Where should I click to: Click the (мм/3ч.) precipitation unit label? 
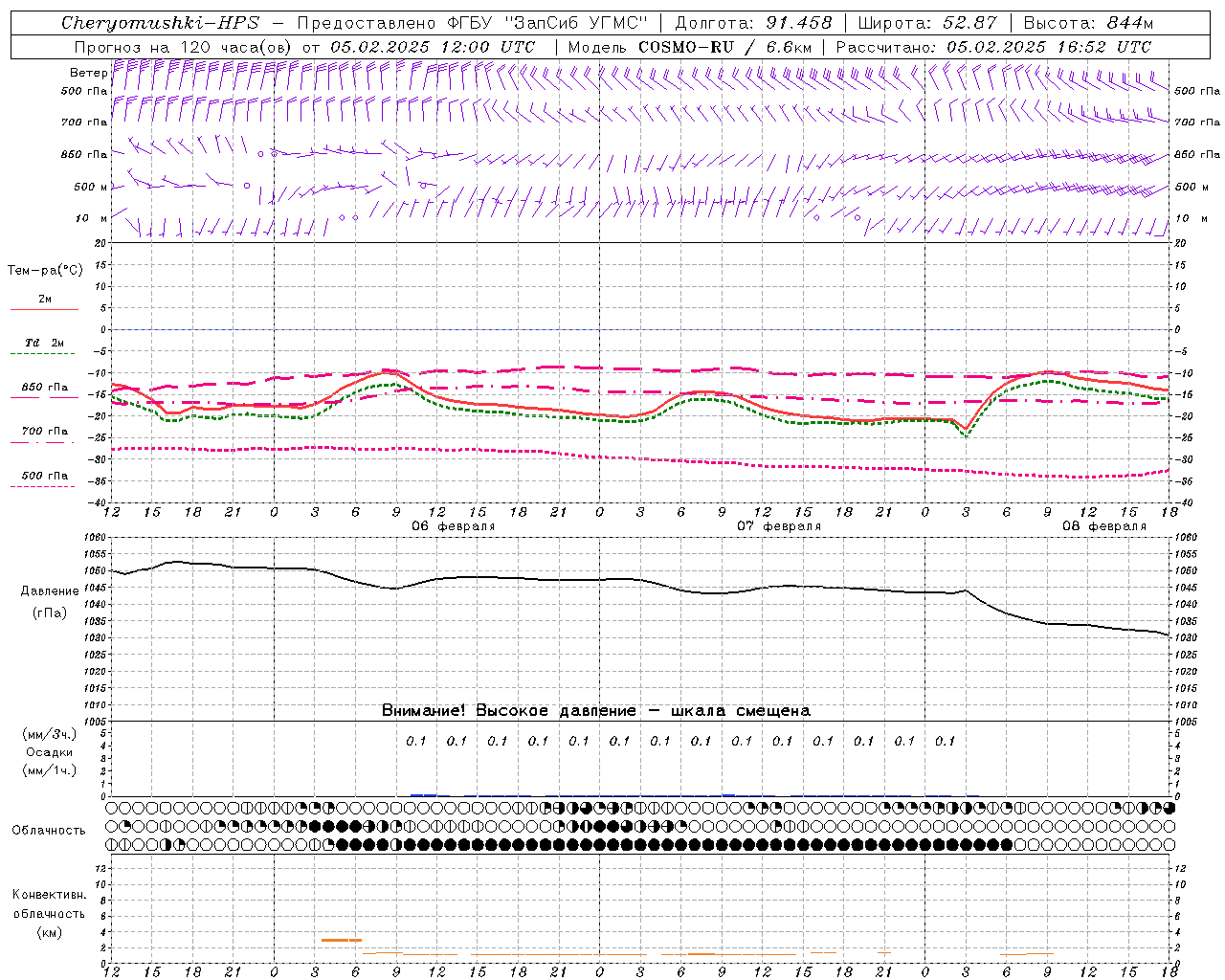[50, 734]
